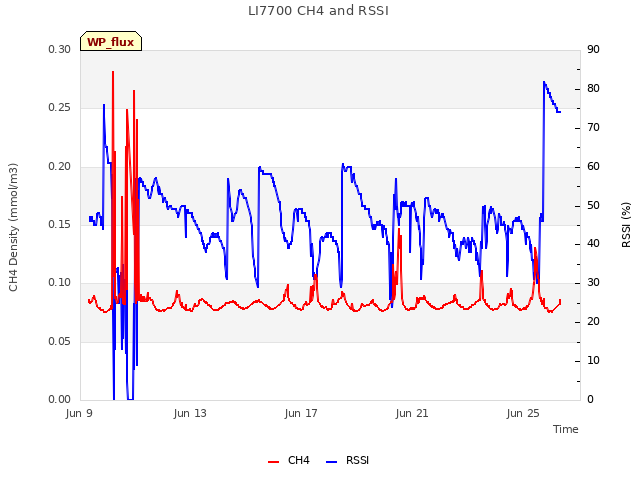Toggle the CH4 legend entry

click(x=288, y=460)
